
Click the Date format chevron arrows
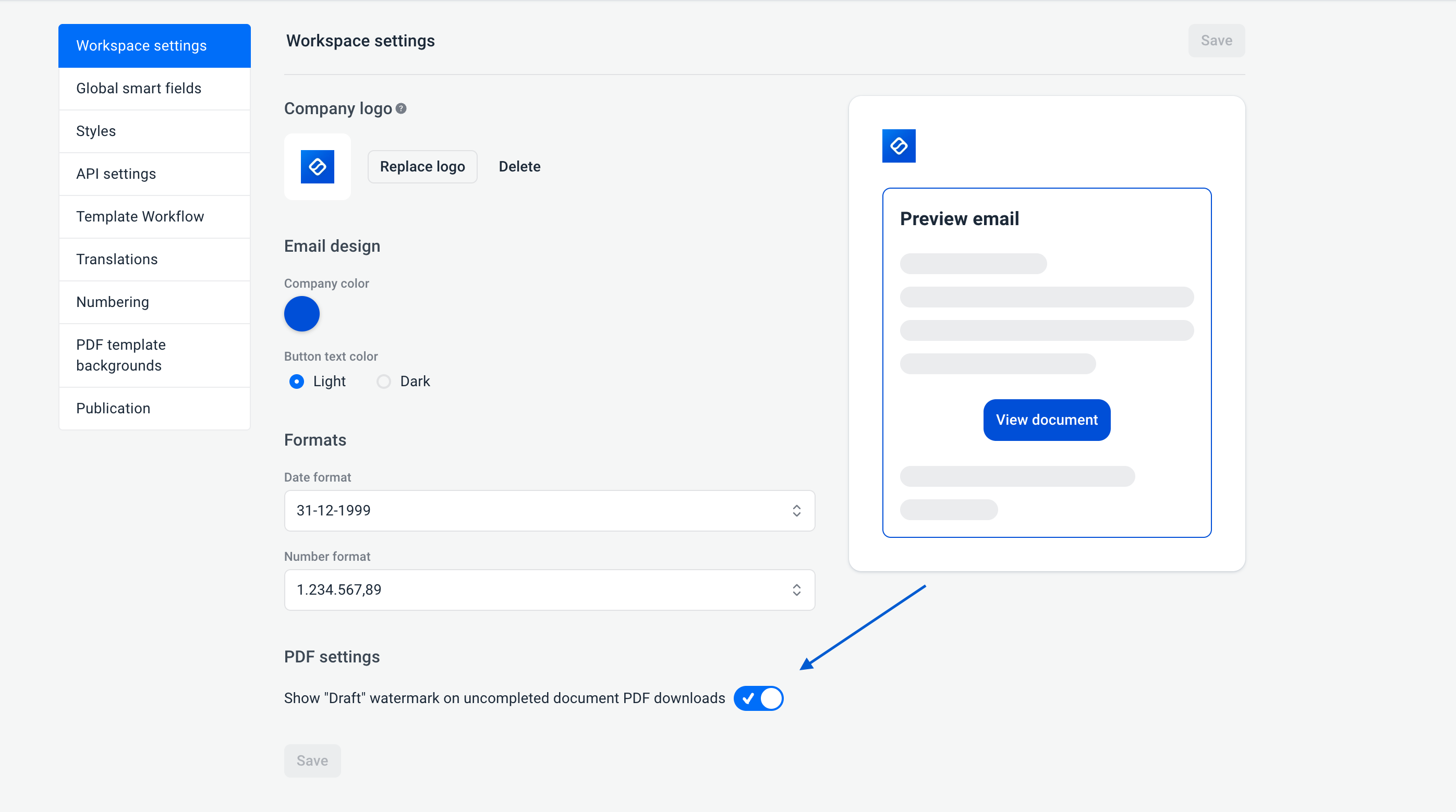click(x=796, y=511)
